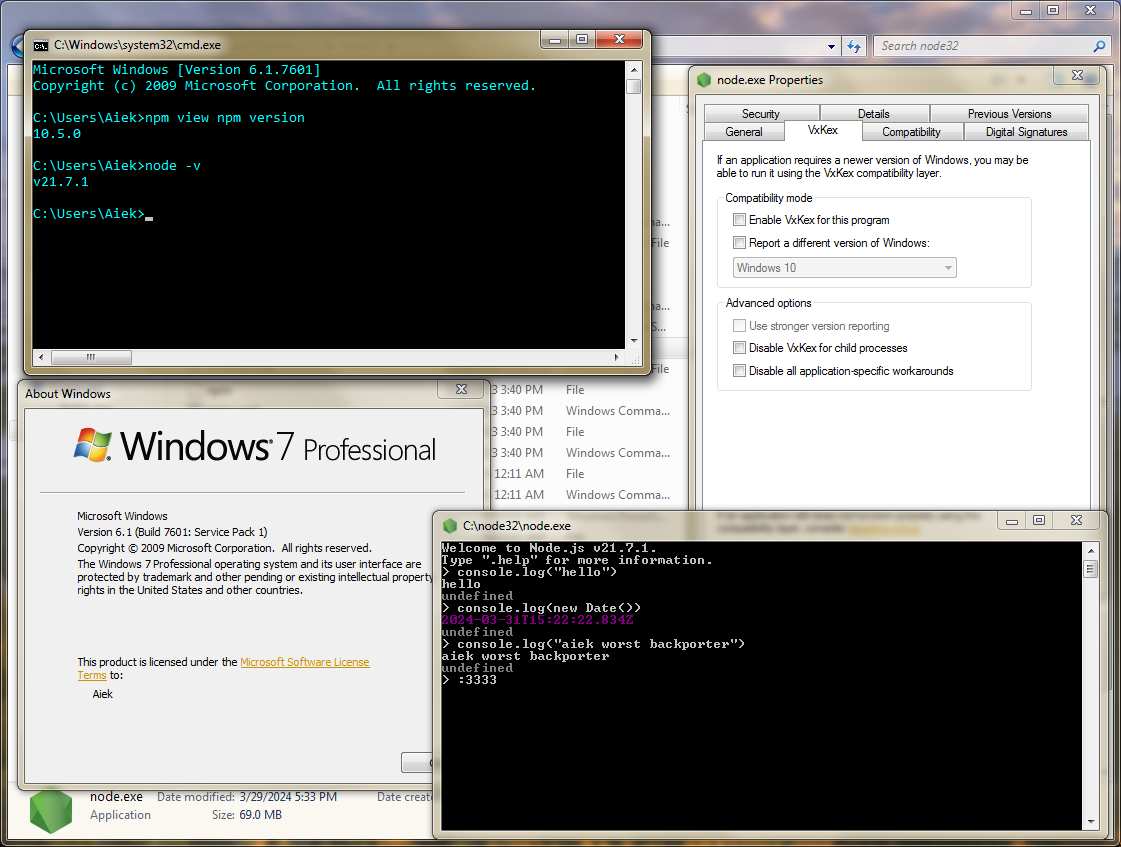Click node.exe console scrollbar up arrow
The width and height of the screenshot is (1121, 847).
click(1090, 550)
